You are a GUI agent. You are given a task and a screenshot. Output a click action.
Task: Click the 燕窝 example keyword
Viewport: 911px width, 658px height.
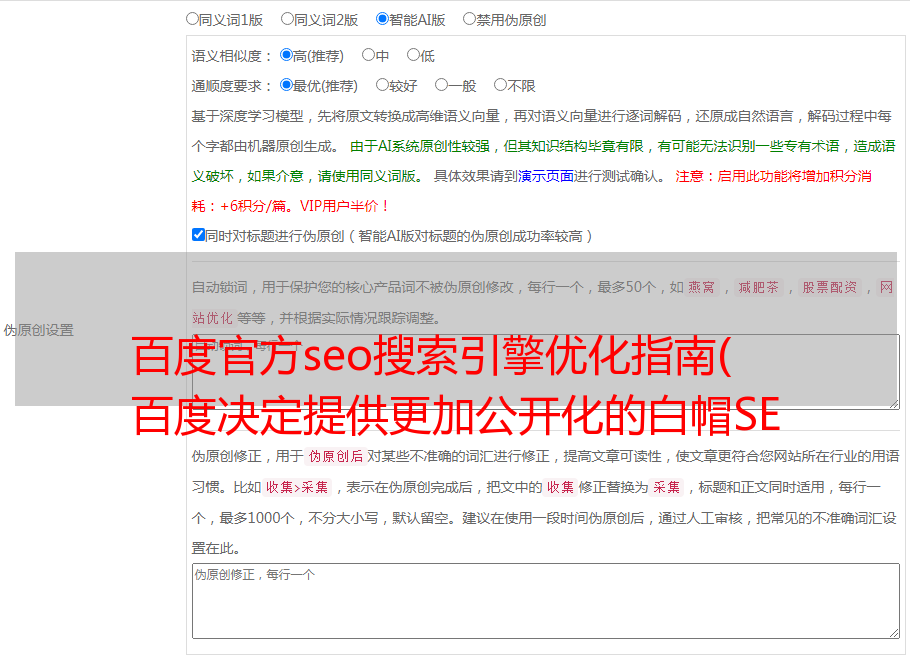coord(702,287)
